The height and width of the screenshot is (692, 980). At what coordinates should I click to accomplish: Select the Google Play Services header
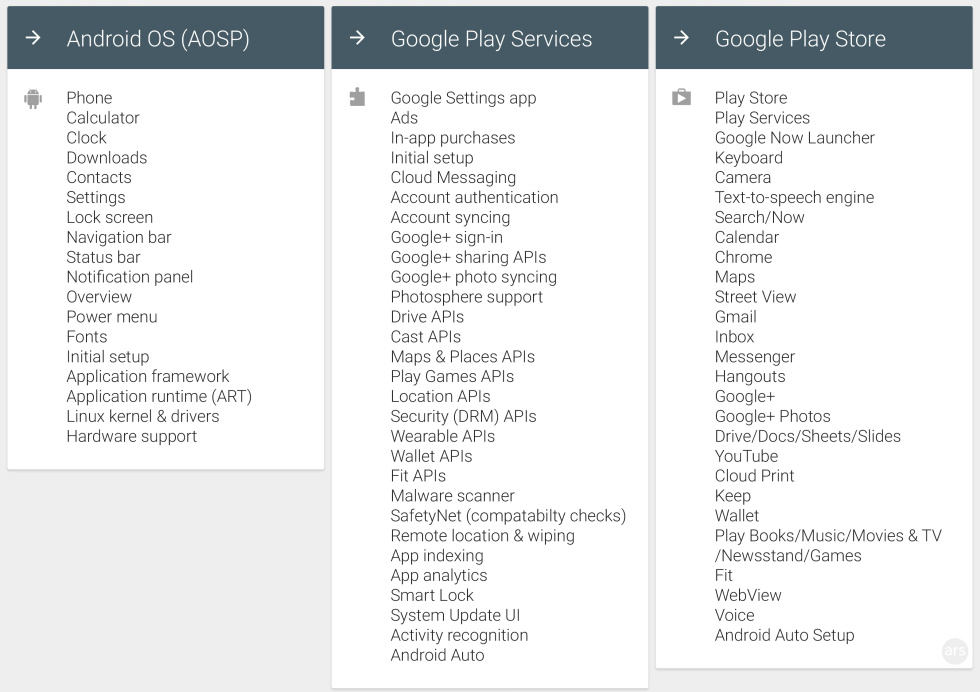pos(491,39)
